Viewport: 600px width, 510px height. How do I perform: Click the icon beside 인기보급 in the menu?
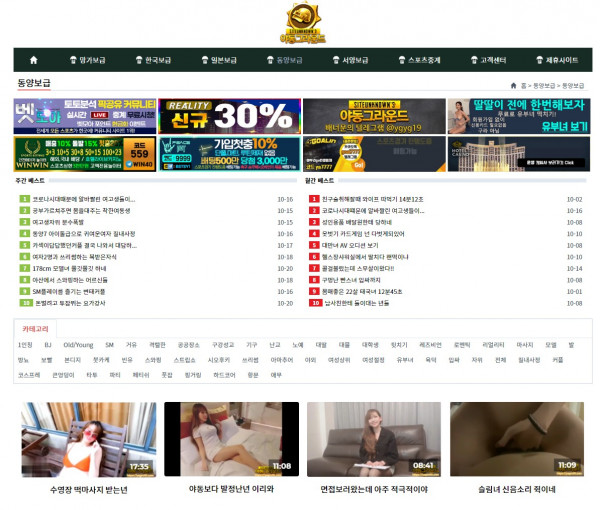(x=72, y=60)
